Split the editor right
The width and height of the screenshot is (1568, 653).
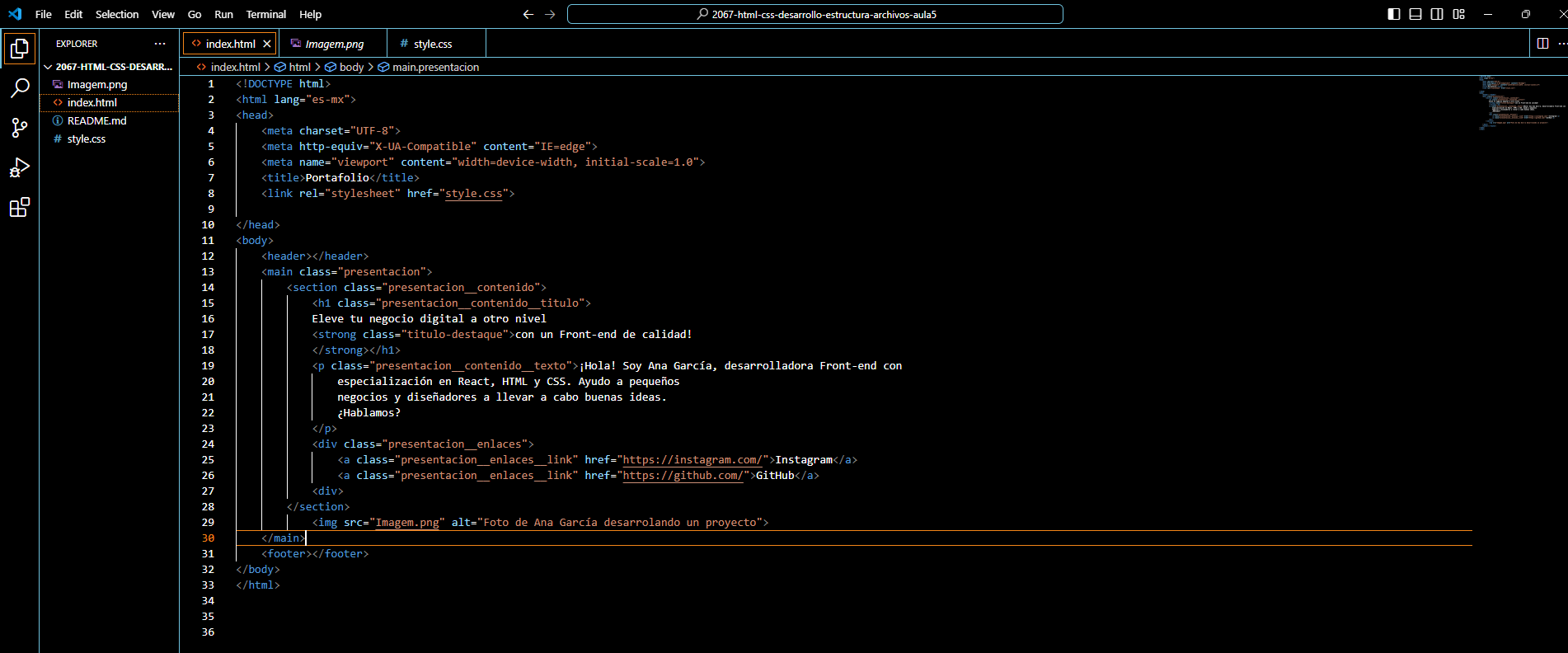point(1542,44)
